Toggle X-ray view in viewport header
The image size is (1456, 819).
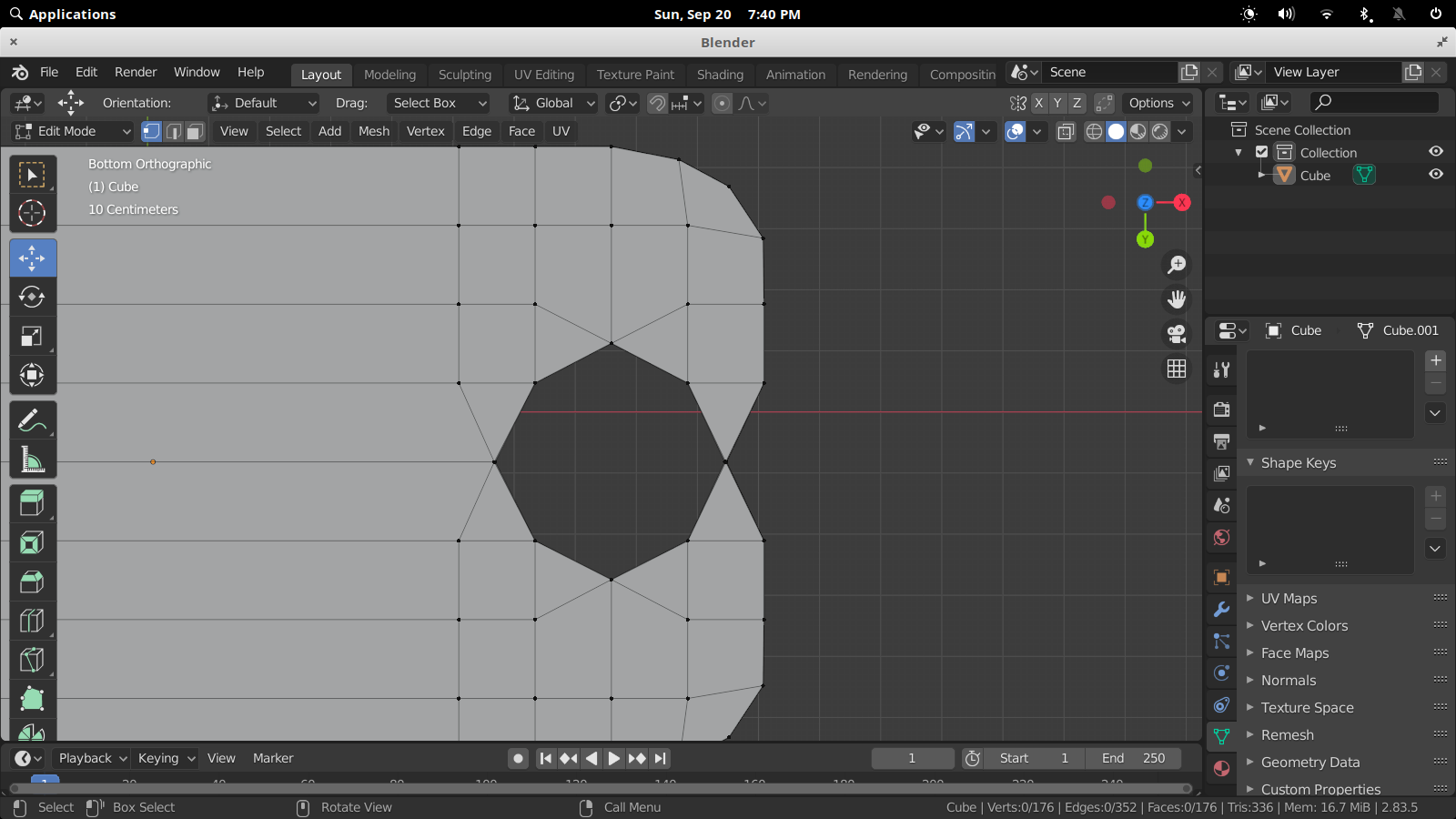(1066, 132)
